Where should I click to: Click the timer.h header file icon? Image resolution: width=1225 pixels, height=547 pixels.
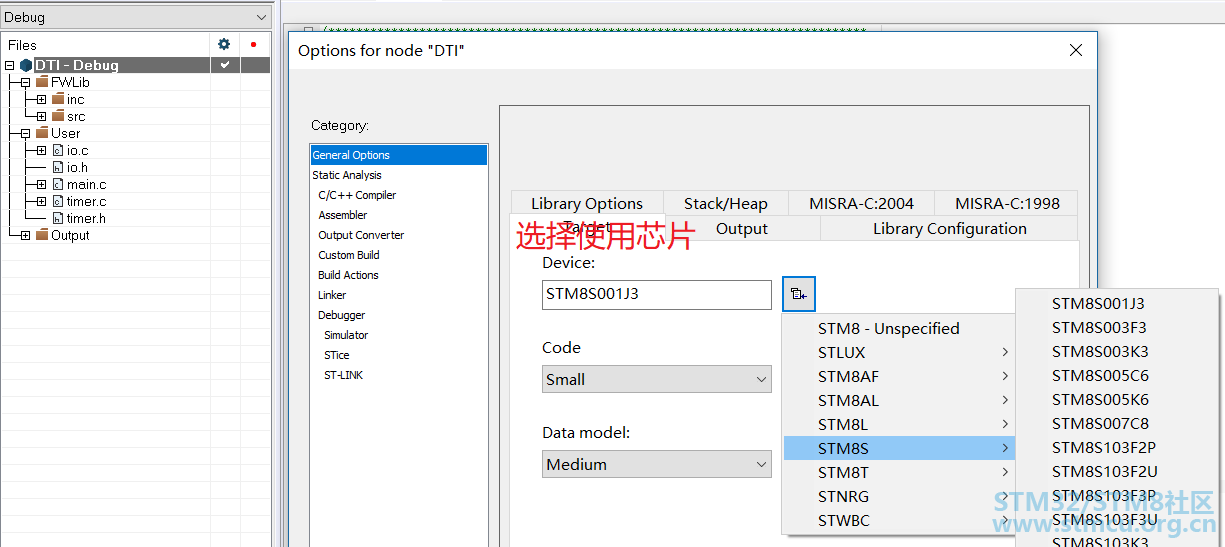point(58,218)
